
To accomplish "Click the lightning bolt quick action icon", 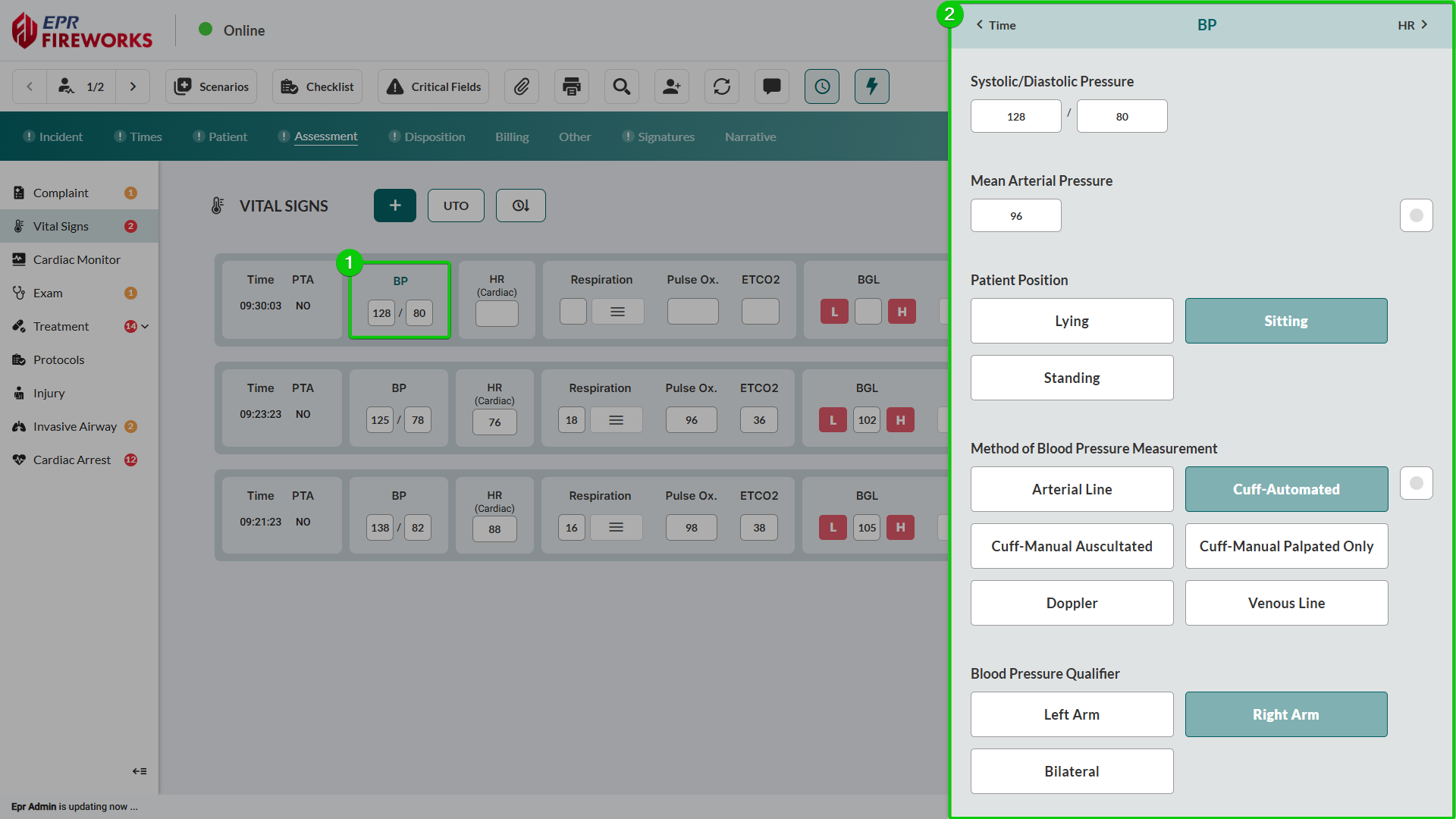I will tap(872, 86).
